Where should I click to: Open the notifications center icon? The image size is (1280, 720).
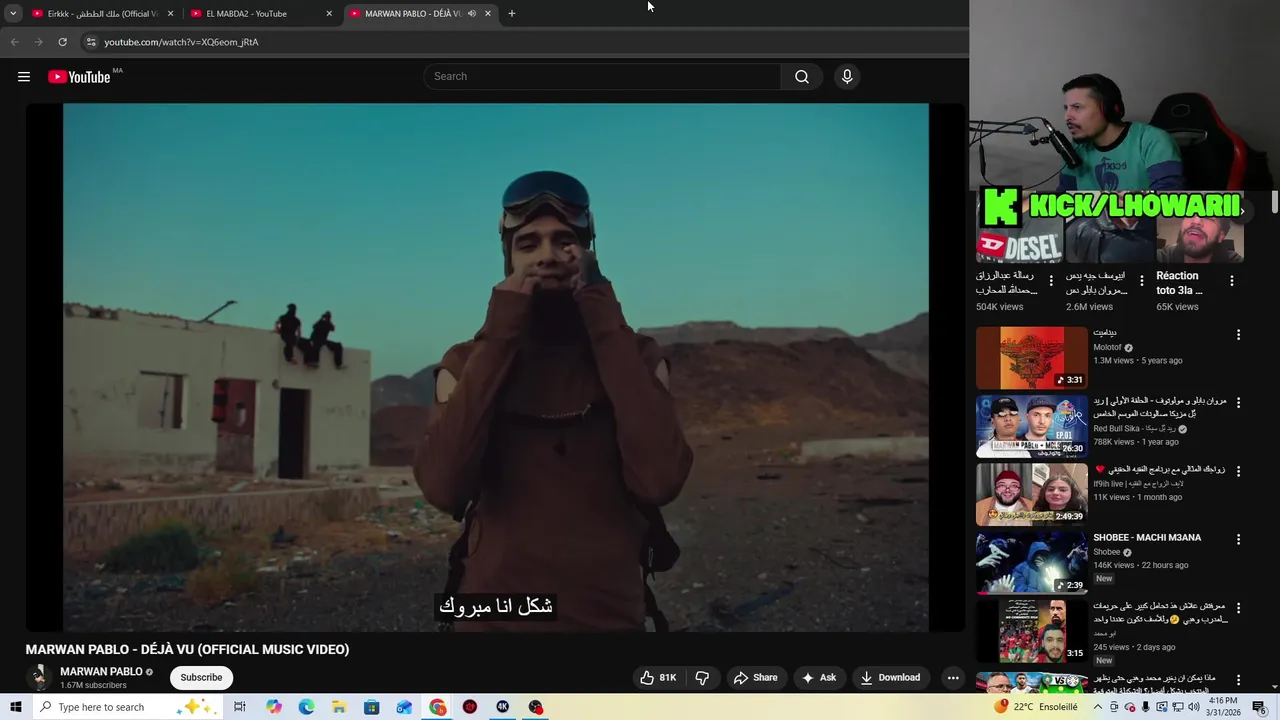coord(1259,707)
